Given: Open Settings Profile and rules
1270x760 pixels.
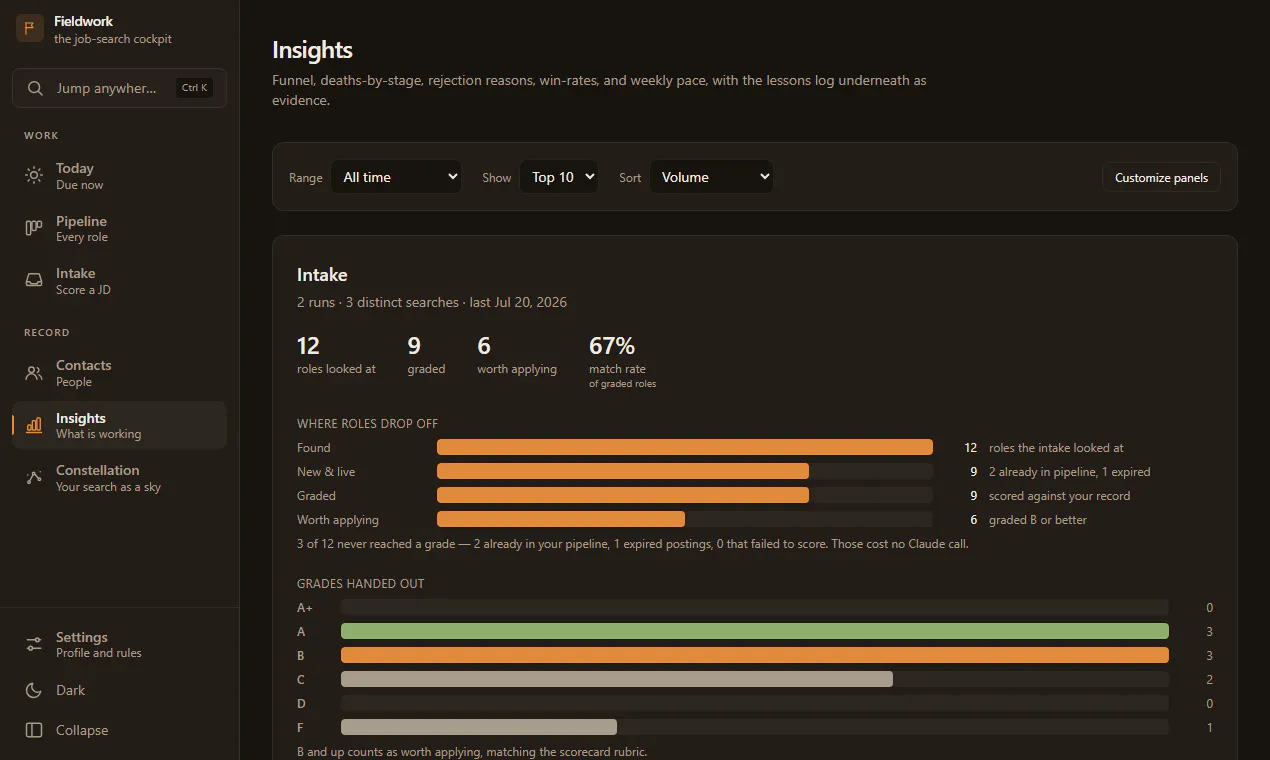Looking at the screenshot, I should click(x=119, y=644).
